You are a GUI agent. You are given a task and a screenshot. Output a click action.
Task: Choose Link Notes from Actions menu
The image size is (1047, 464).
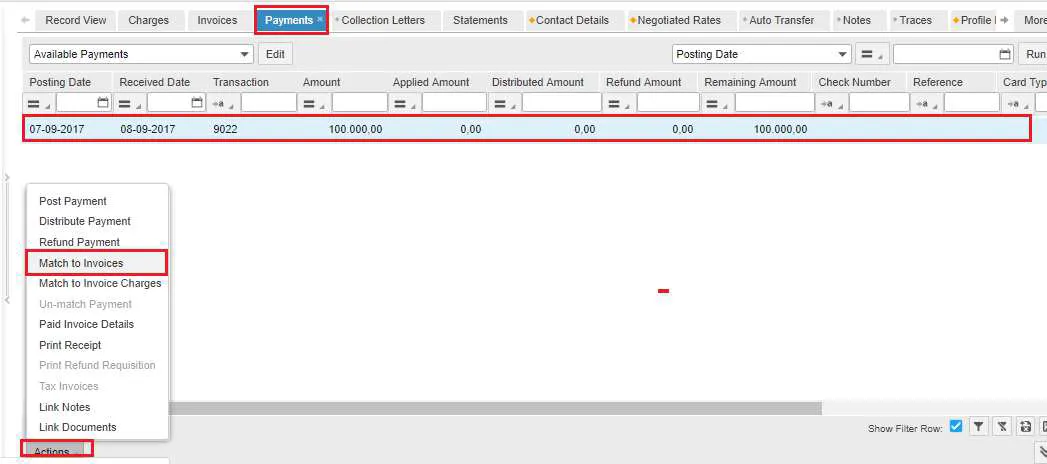pyautogui.click(x=64, y=407)
